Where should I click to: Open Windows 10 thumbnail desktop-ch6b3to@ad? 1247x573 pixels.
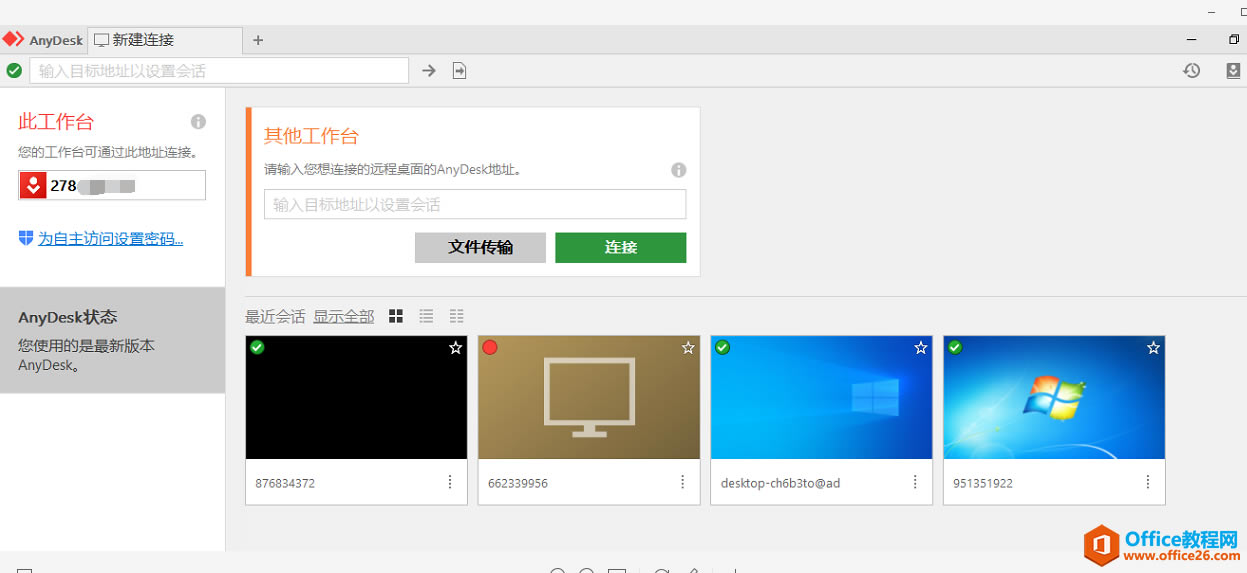821,397
